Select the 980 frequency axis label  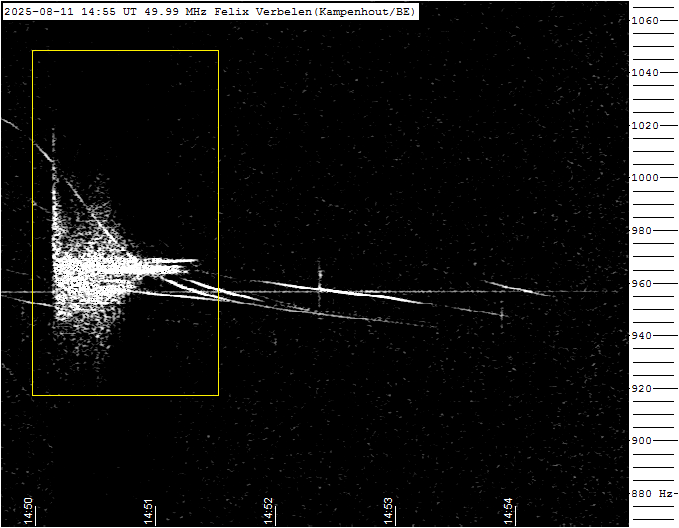click(641, 230)
